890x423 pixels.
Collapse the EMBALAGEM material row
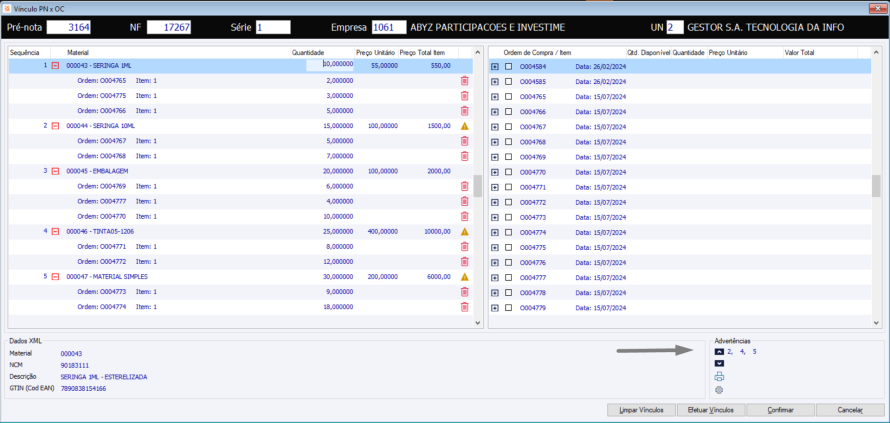click(55, 171)
